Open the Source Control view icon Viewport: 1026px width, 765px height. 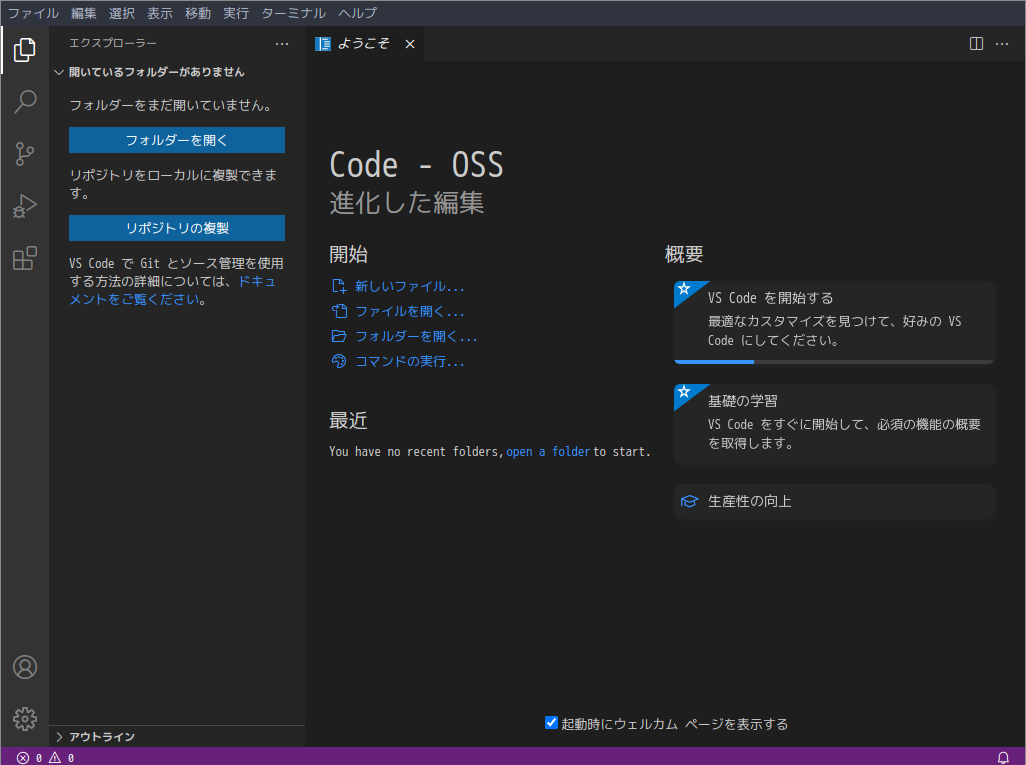click(25, 154)
